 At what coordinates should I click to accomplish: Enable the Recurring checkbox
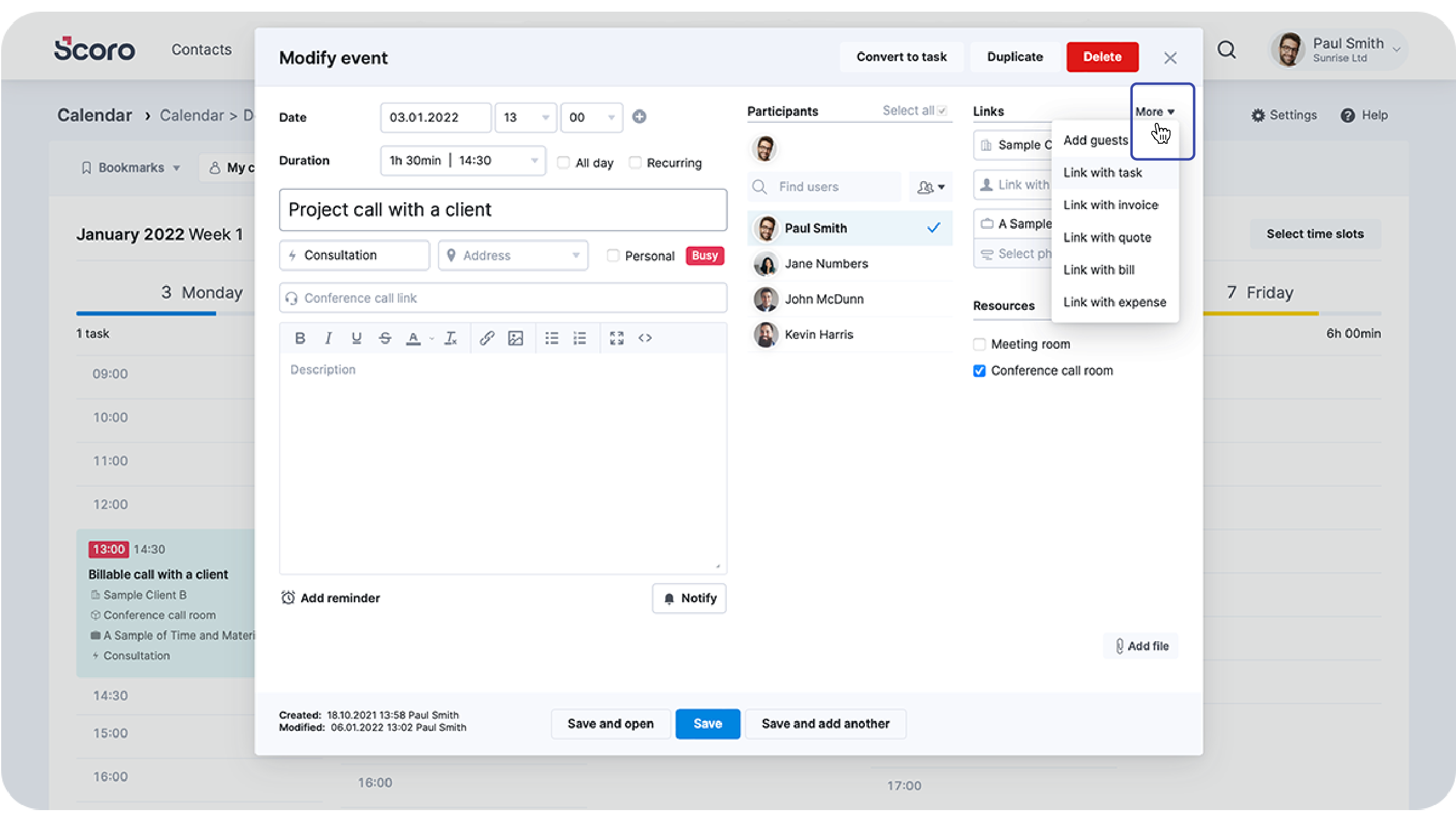[x=635, y=162]
